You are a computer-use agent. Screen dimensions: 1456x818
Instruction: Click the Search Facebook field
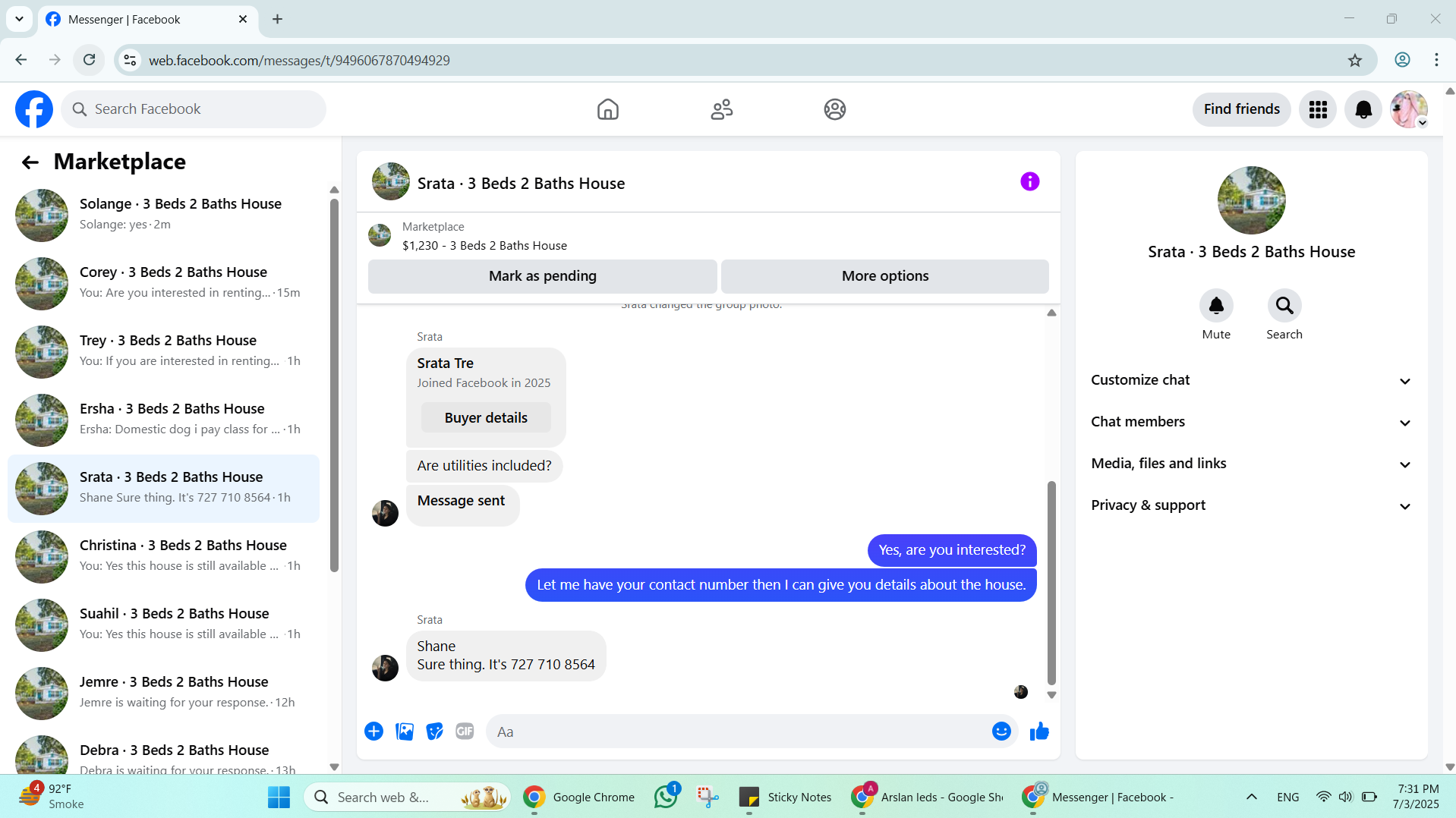pos(194,109)
